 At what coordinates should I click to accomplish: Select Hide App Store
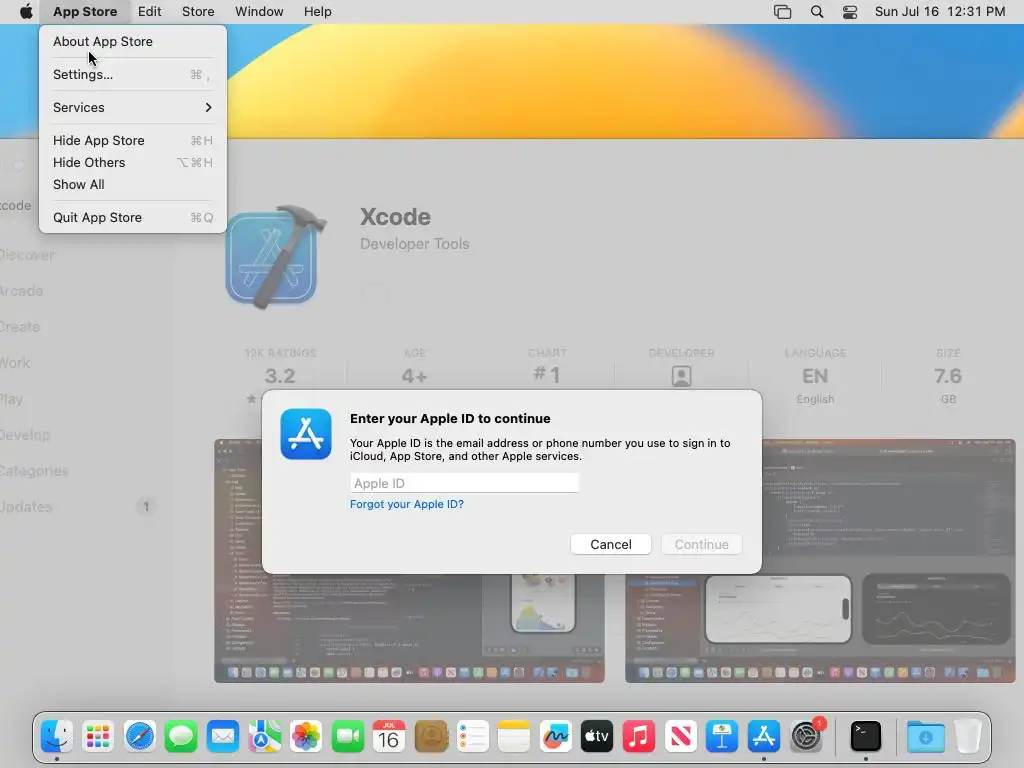pyautogui.click(x=133, y=140)
